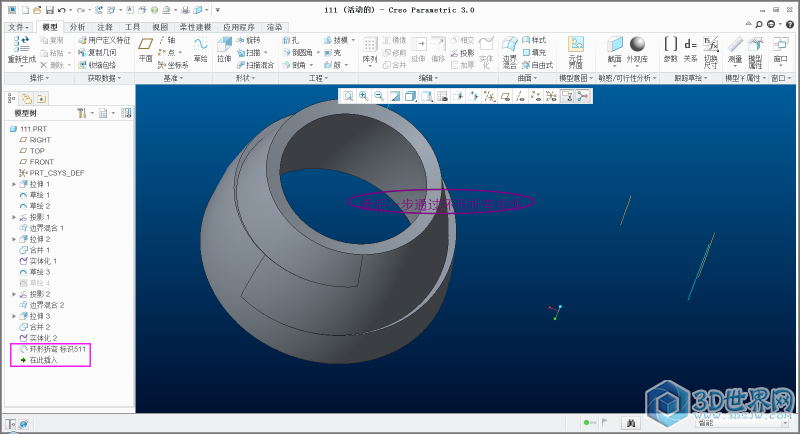Open the 边界混合 (Boundary Blend) tool
Image resolution: width=800 pixels, height=434 pixels.
coord(510,48)
